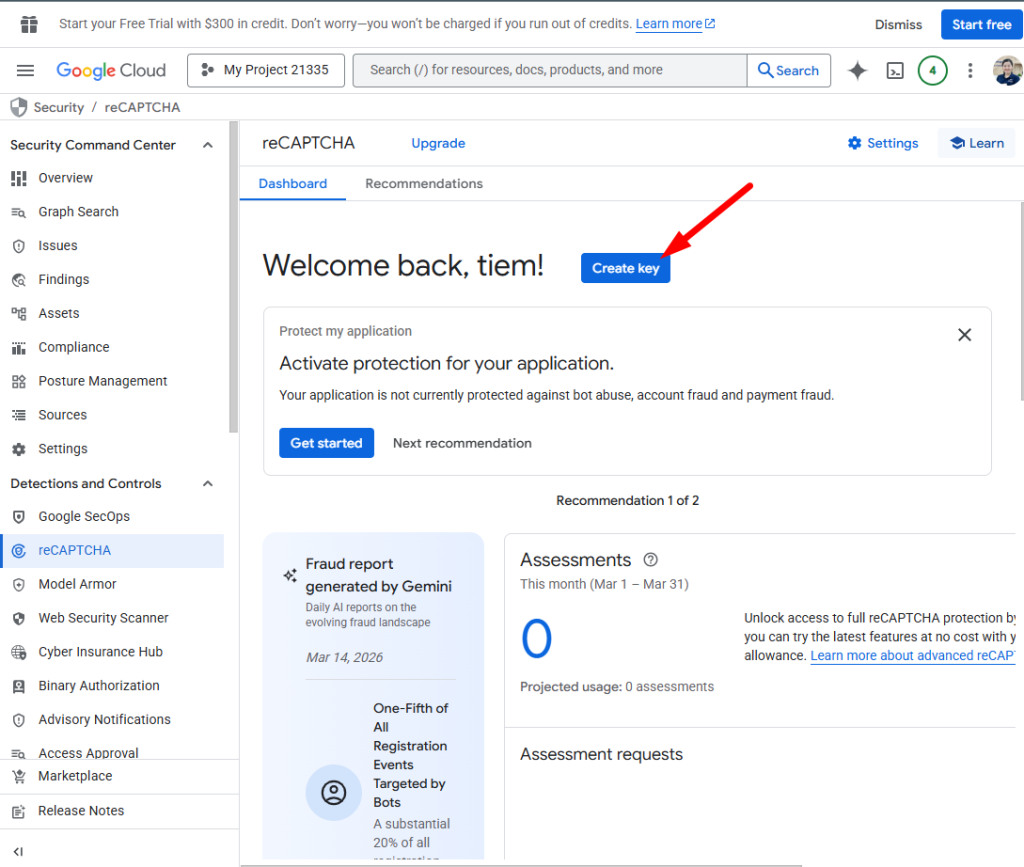Image resolution: width=1024 pixels, height=867 pixels.
Task: Follow the Learn more trial link
Action: click(x=675, y=24)
